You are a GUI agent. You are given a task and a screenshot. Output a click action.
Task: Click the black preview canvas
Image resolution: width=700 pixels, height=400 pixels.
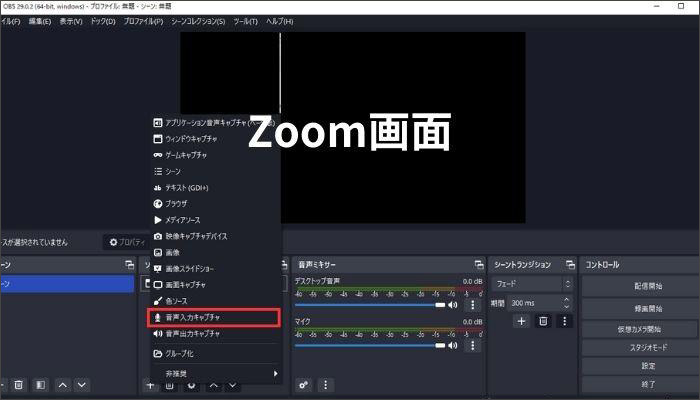point(353,127)
